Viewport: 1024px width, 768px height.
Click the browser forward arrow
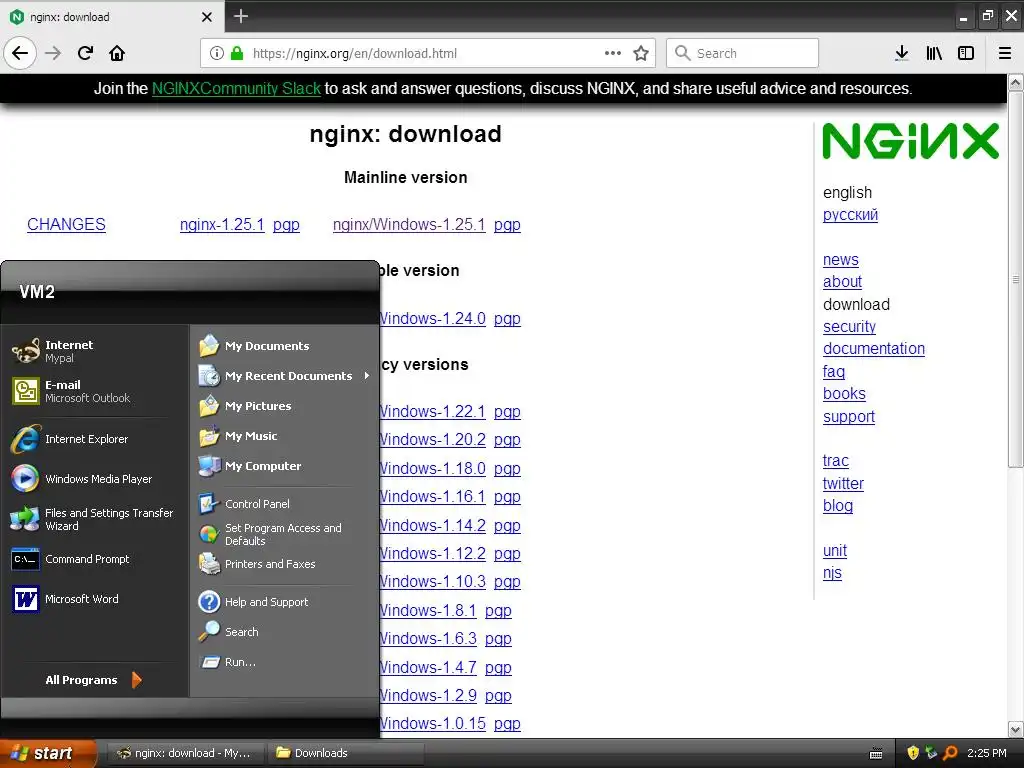53,53
